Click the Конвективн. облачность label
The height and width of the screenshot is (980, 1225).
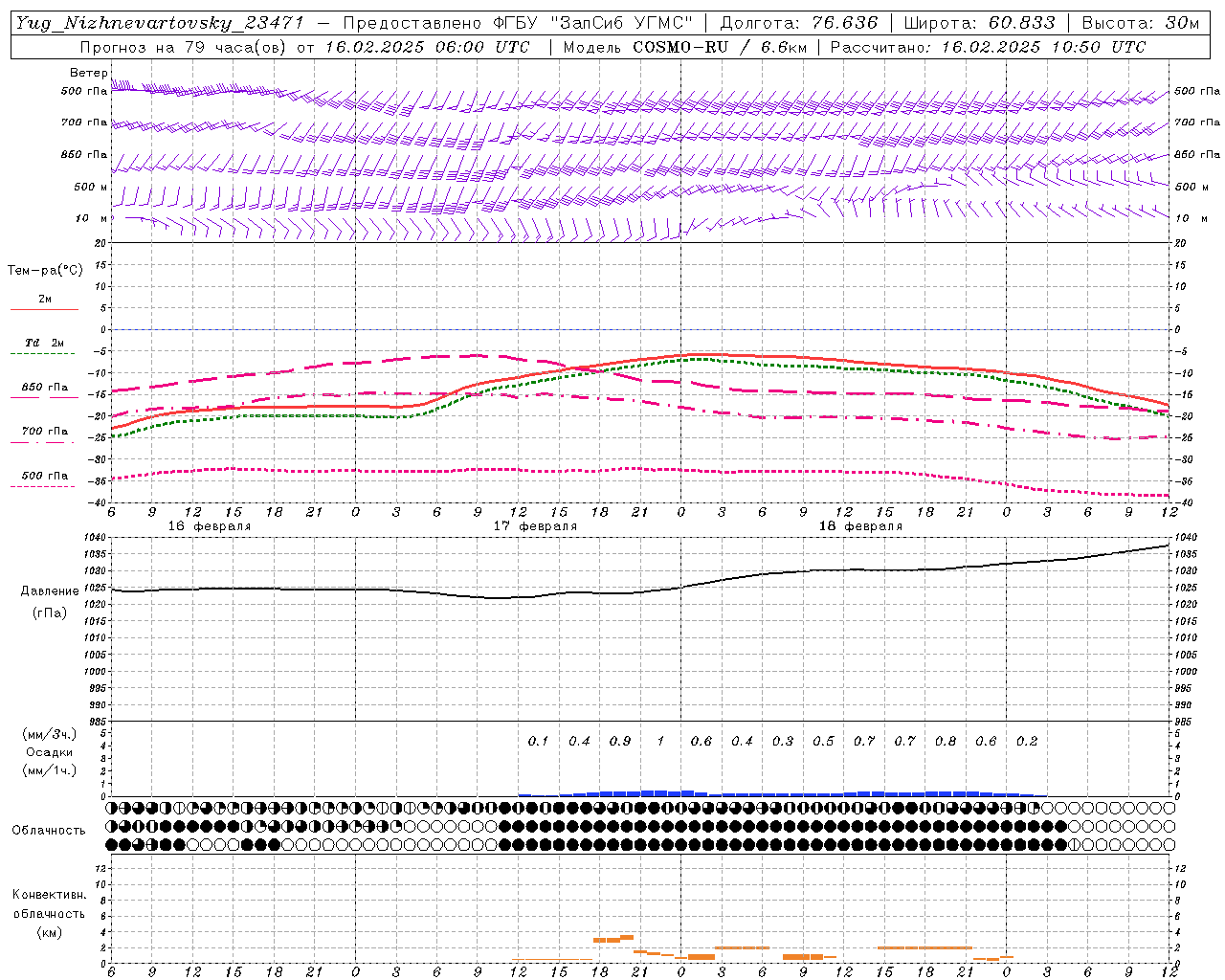tap(49, 904)
